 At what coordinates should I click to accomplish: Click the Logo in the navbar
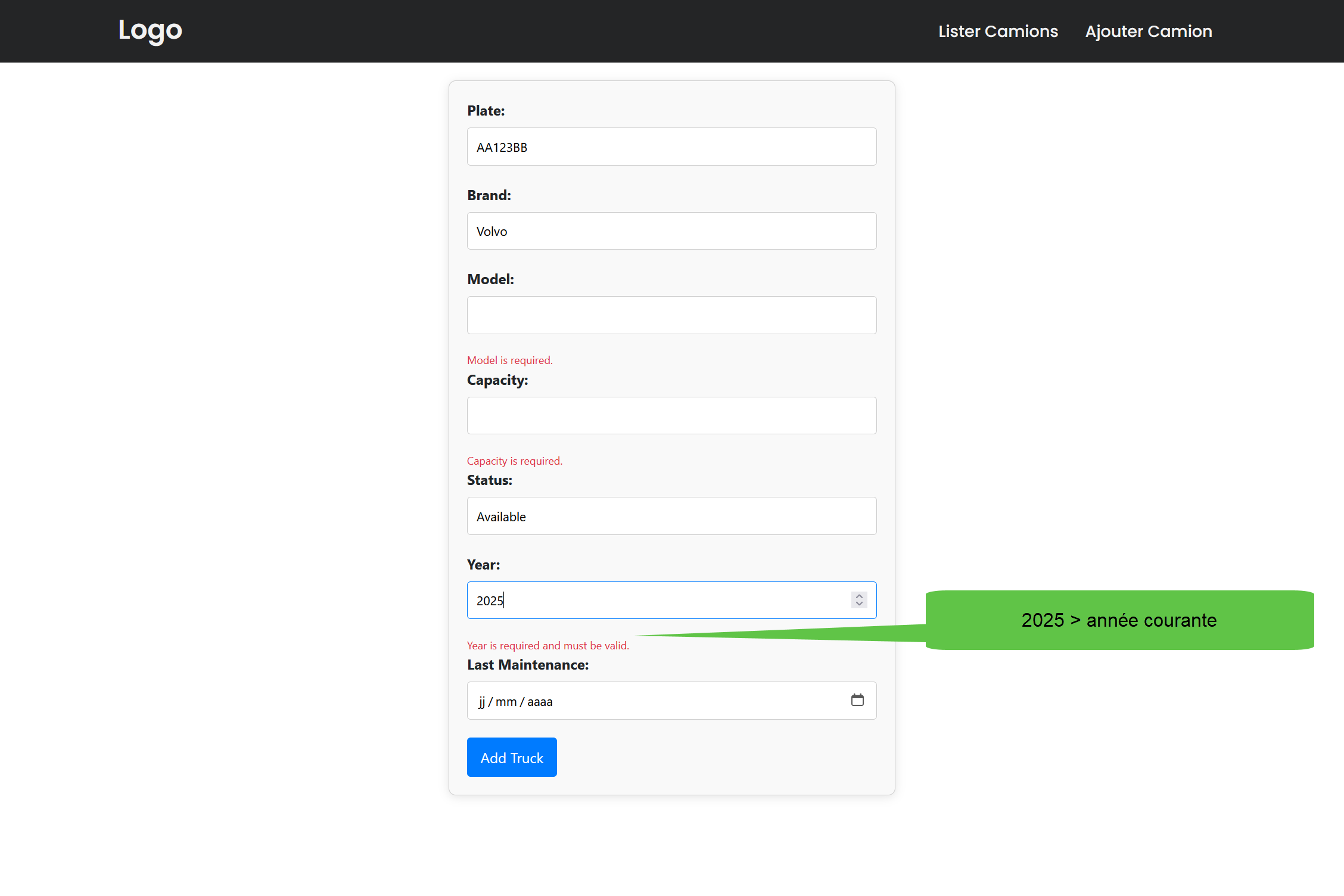point(150,30)
